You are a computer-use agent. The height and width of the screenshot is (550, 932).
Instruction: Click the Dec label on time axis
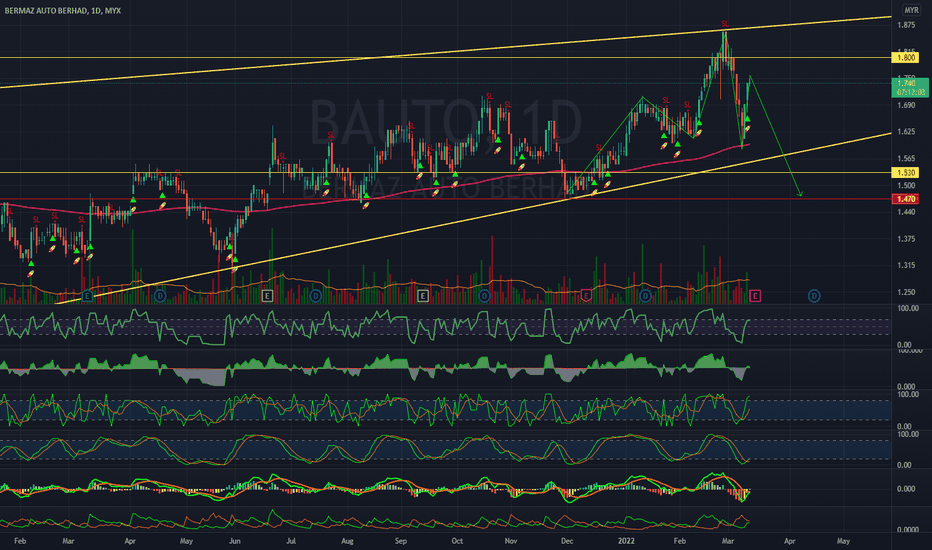(x=566, y=541)
